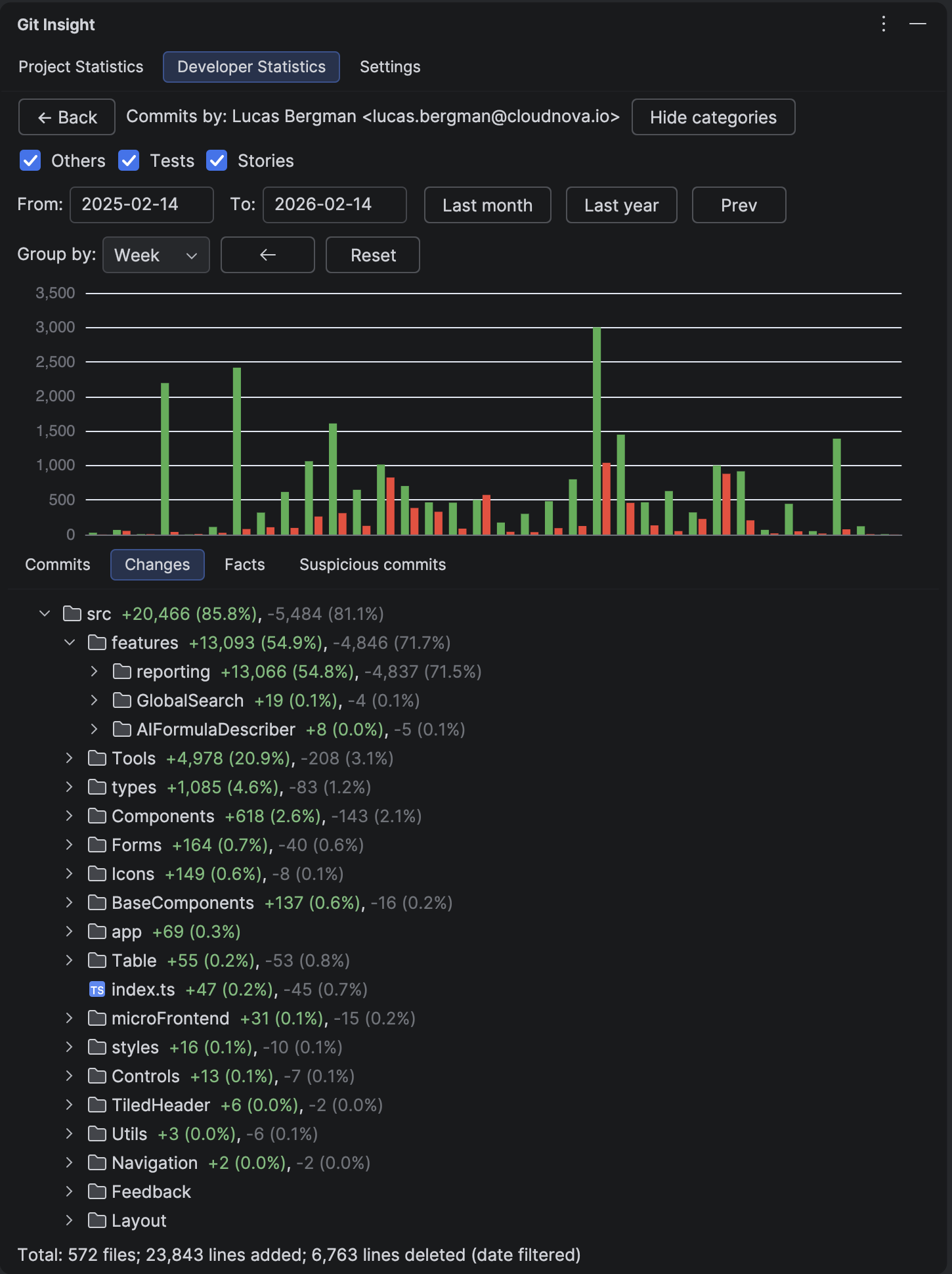Viewport: 952px width, 1274px height.
Task: Collapse the features folder tree node
Action: tap(70, 643)
